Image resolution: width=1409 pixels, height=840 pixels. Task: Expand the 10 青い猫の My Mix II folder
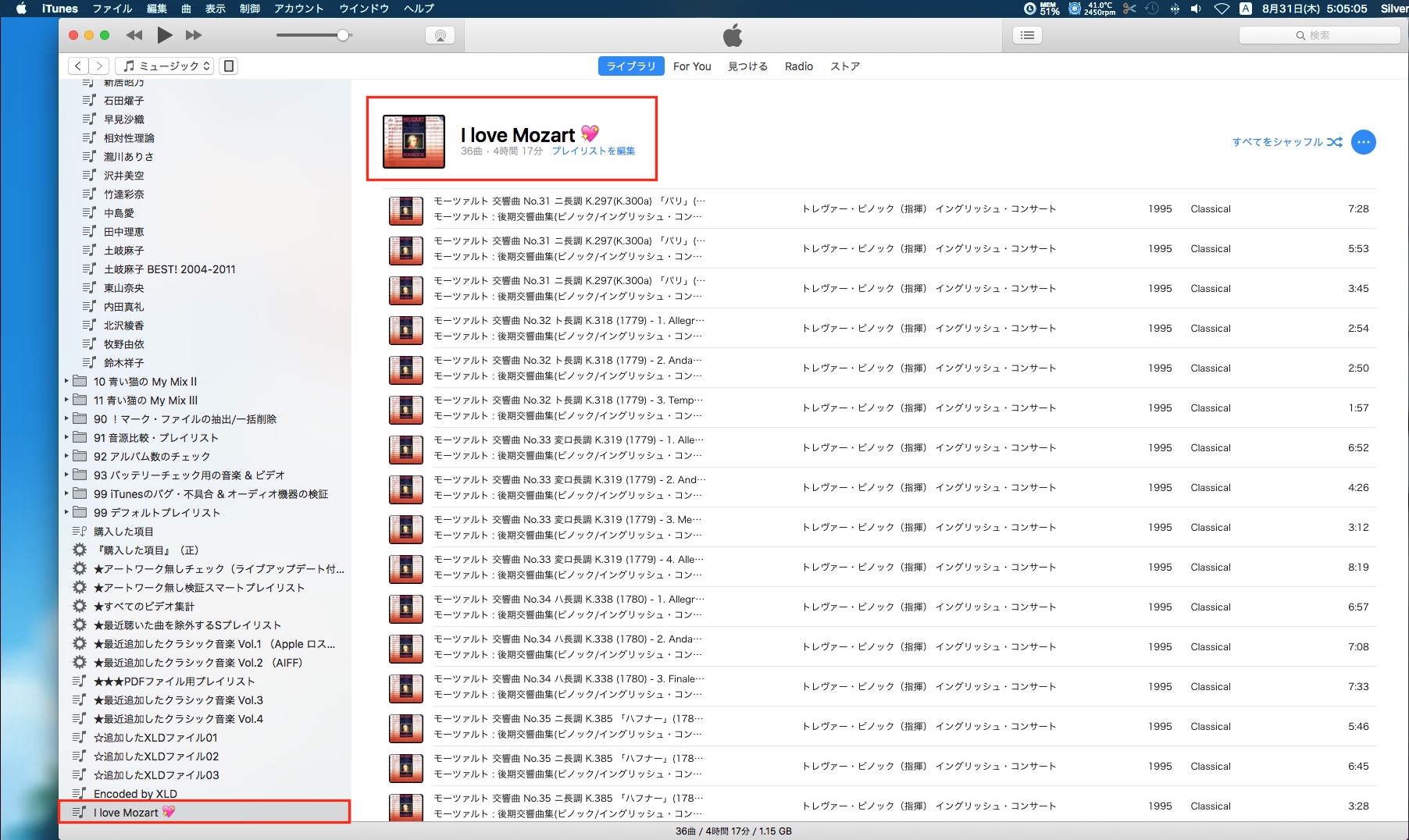pos(66,382)
